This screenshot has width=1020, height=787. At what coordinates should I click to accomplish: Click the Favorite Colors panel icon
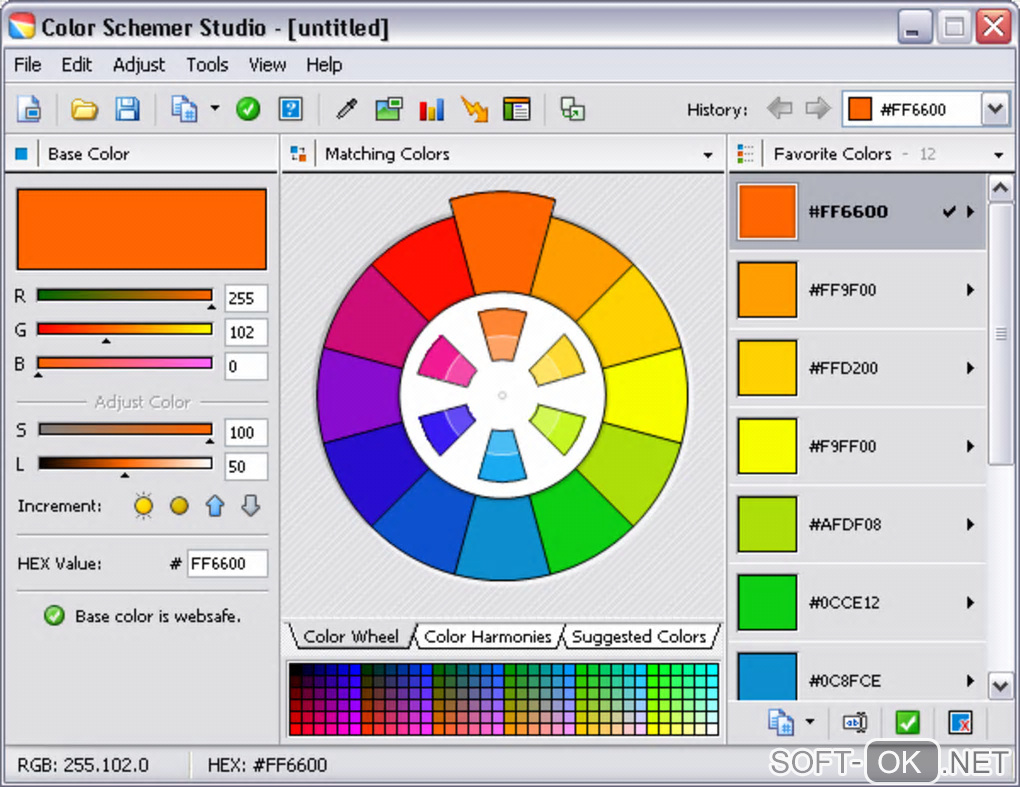coord(745,153)
